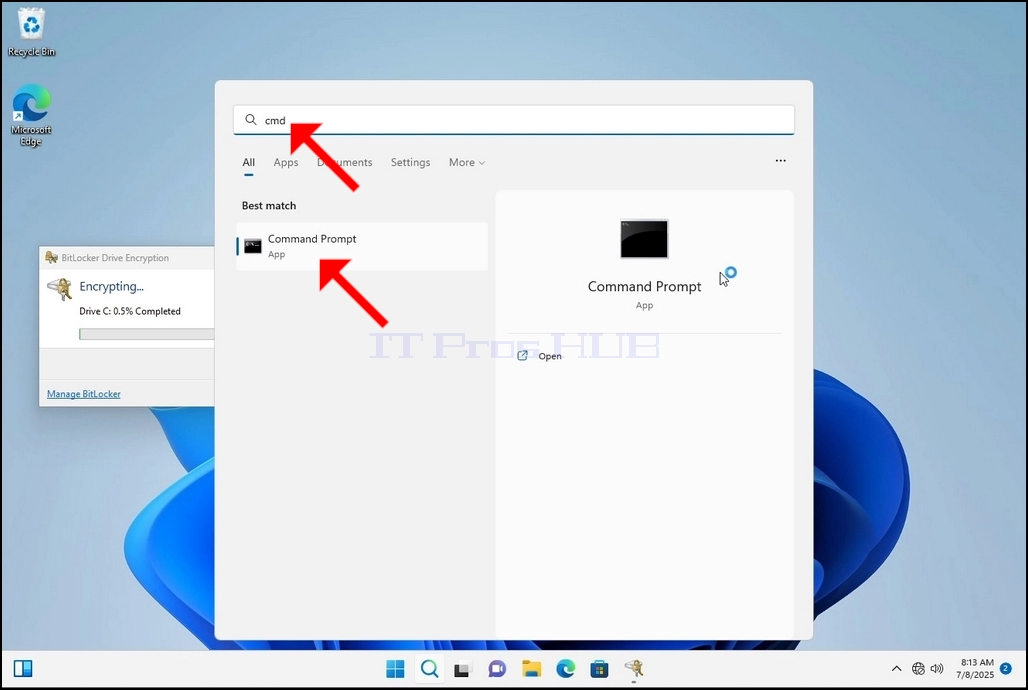1028x690 pixels.
Task: Open the Recycle Bin desktop icon
Action: 31,33
